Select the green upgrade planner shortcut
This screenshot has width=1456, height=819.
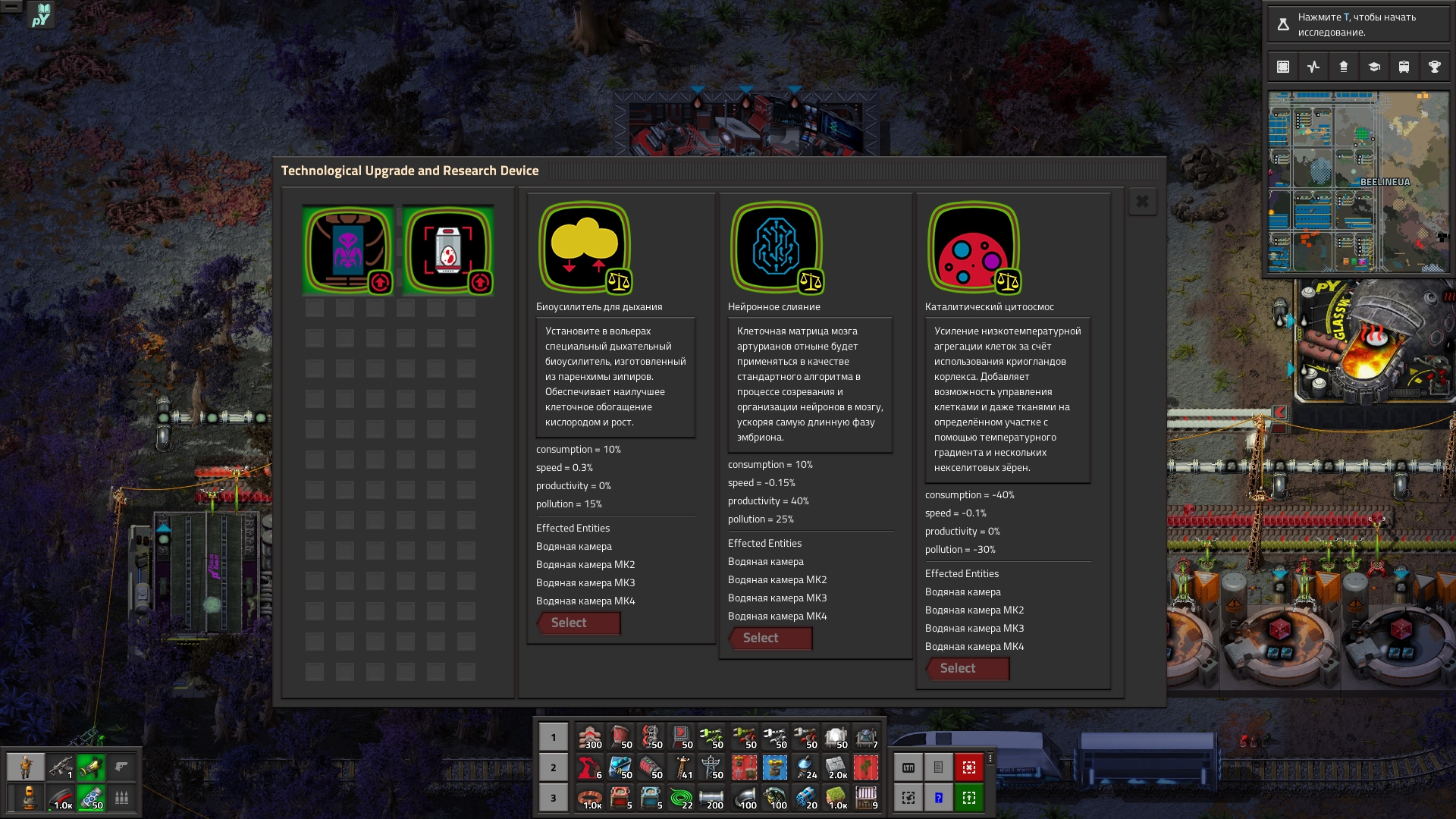968,798
